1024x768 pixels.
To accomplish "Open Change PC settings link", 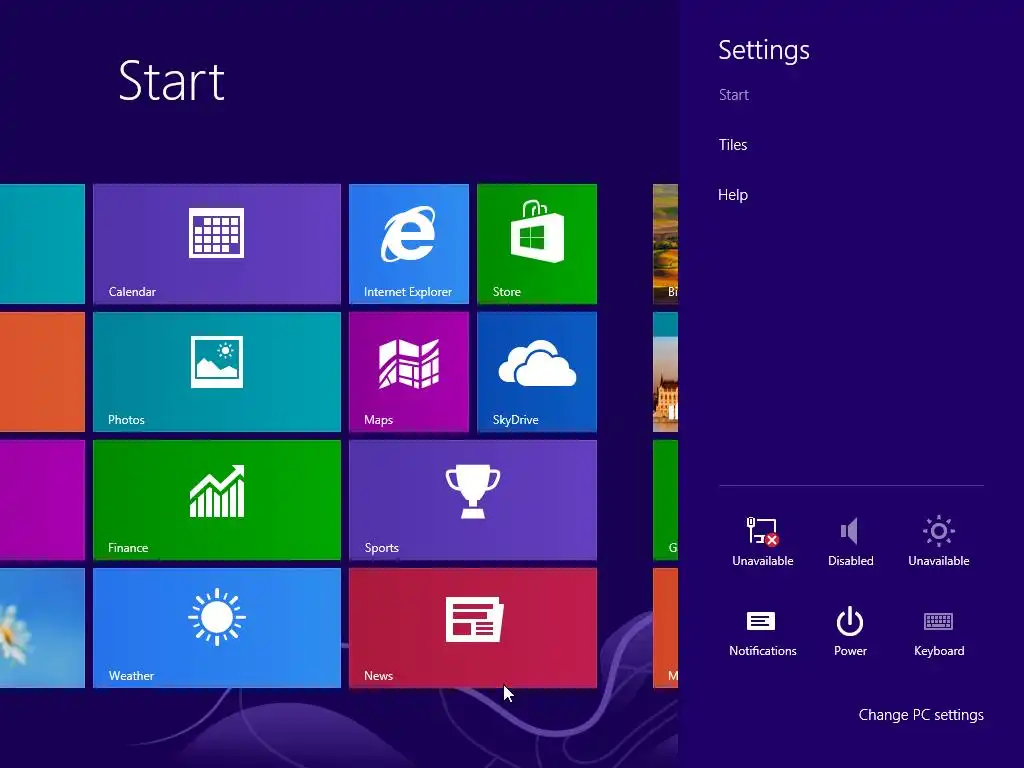I will [x=921, y=715].
